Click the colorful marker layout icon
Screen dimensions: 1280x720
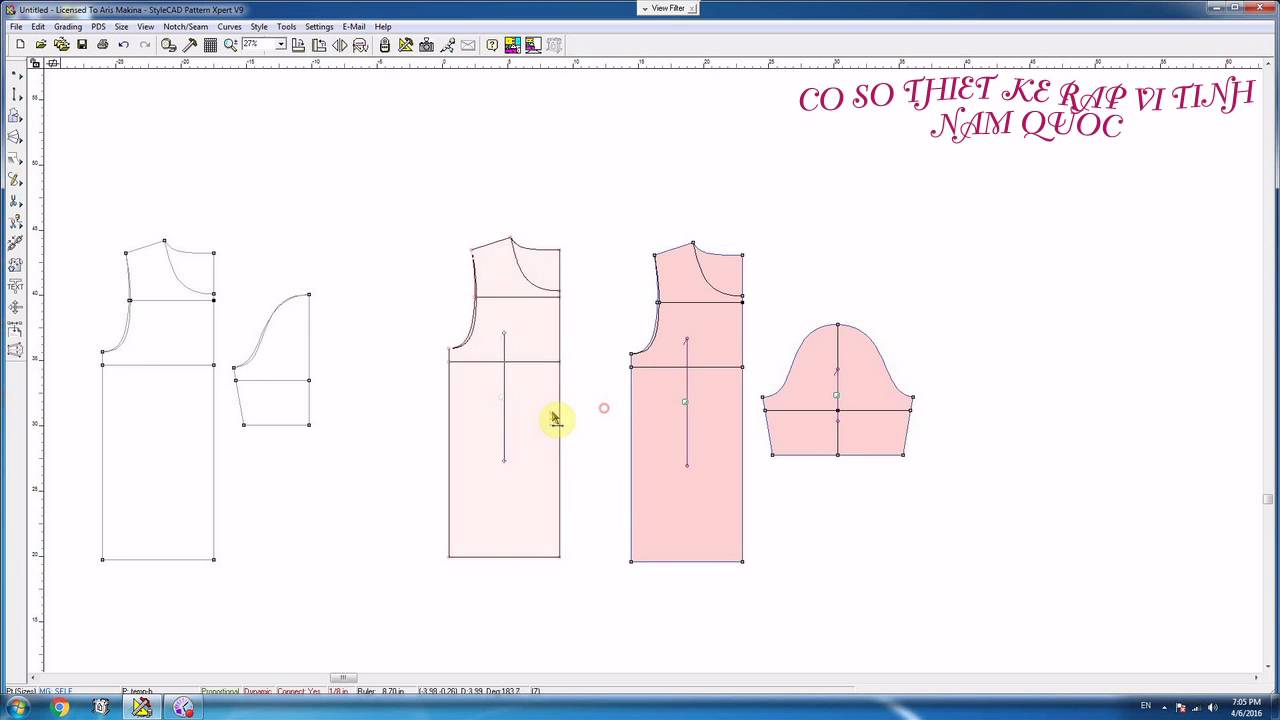512,45
